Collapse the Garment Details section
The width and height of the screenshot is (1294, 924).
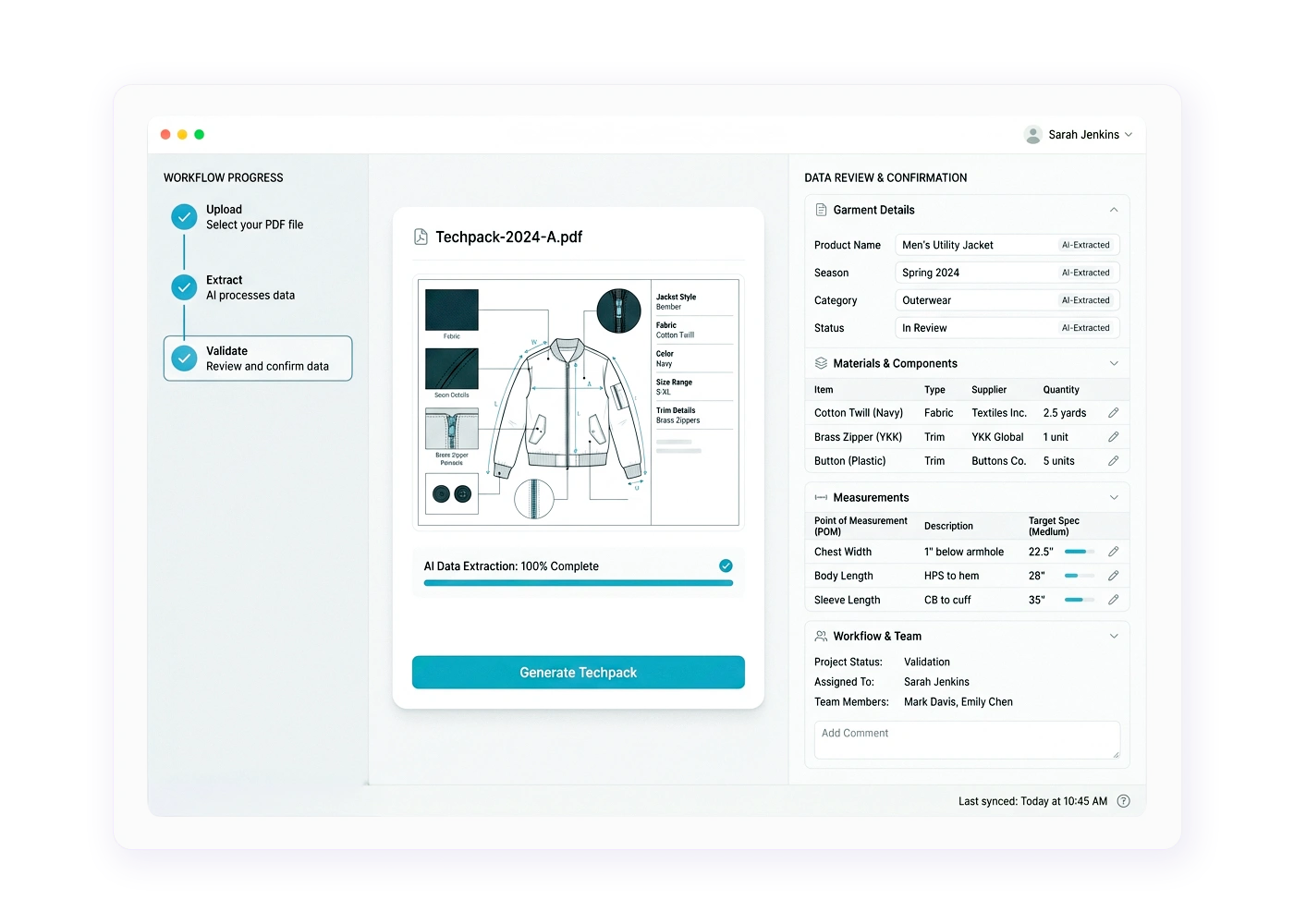[1115, 210]
